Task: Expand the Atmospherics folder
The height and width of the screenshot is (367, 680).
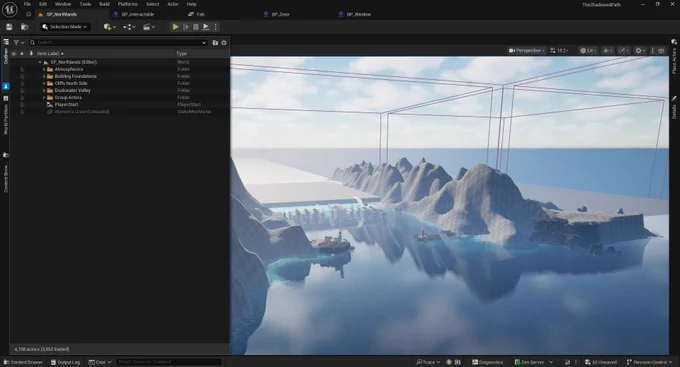Action: 44,69
